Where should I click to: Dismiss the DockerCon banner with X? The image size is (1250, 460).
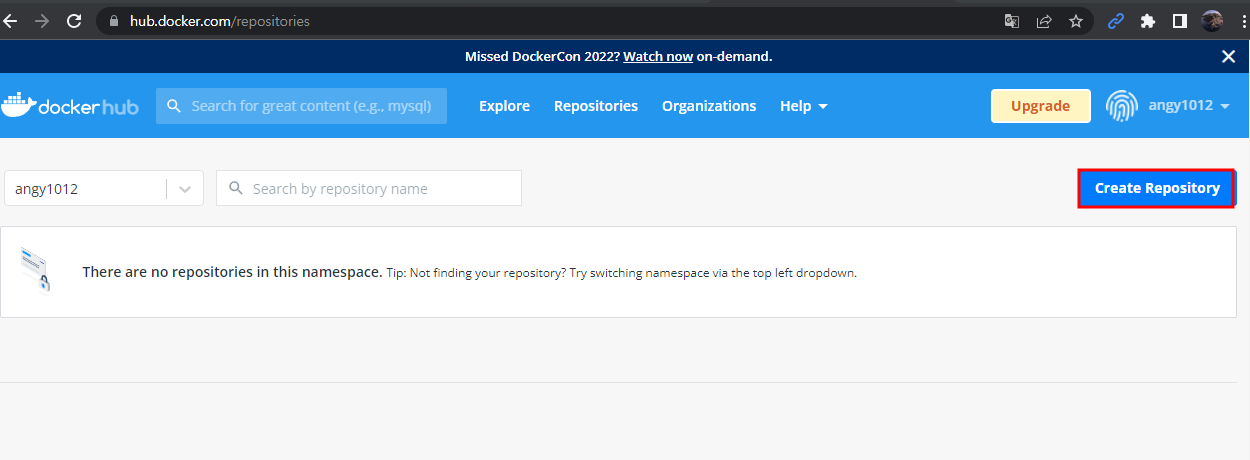[1229, 56]
